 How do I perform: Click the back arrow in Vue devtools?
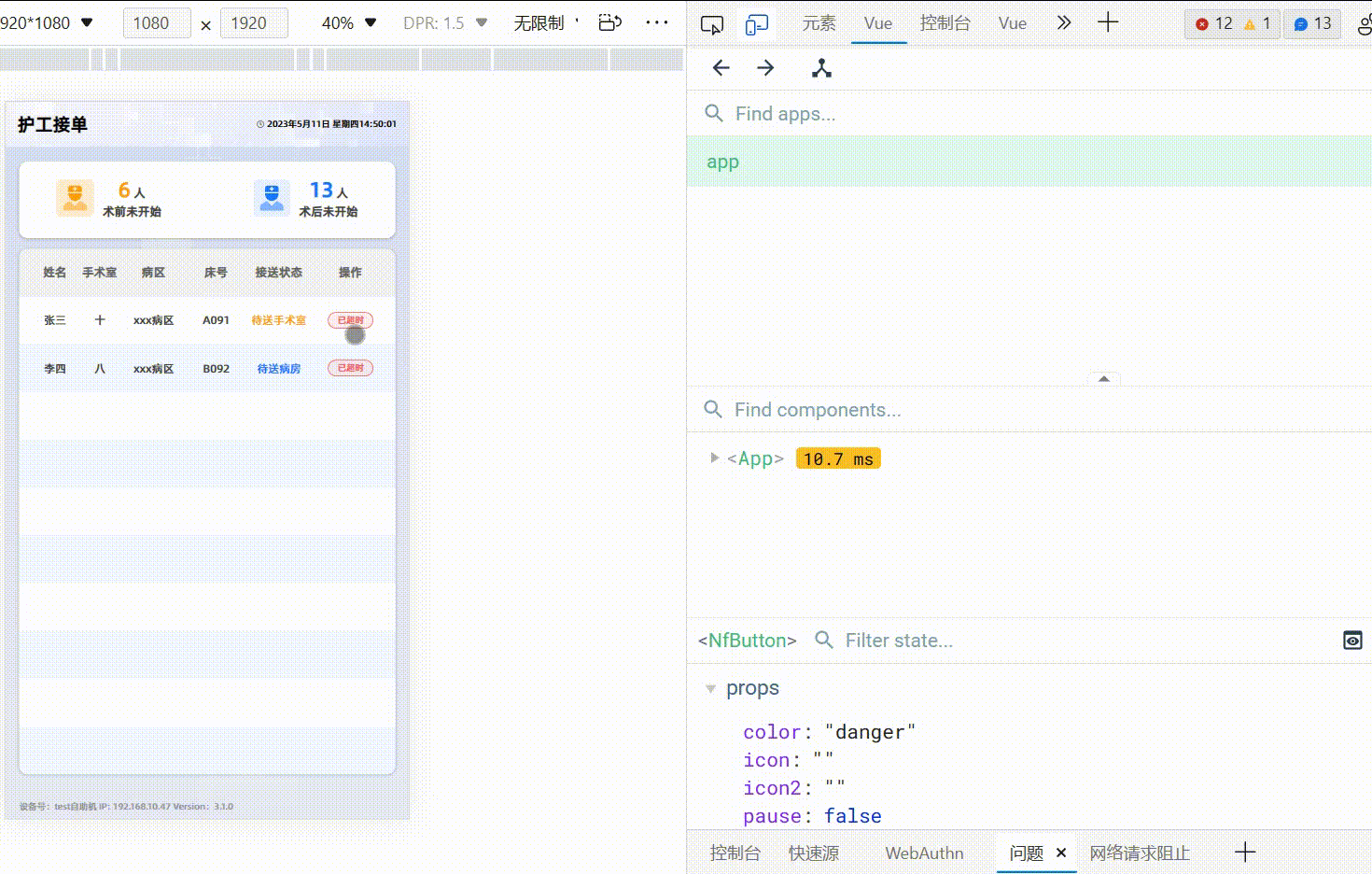[x=721, y=67]
